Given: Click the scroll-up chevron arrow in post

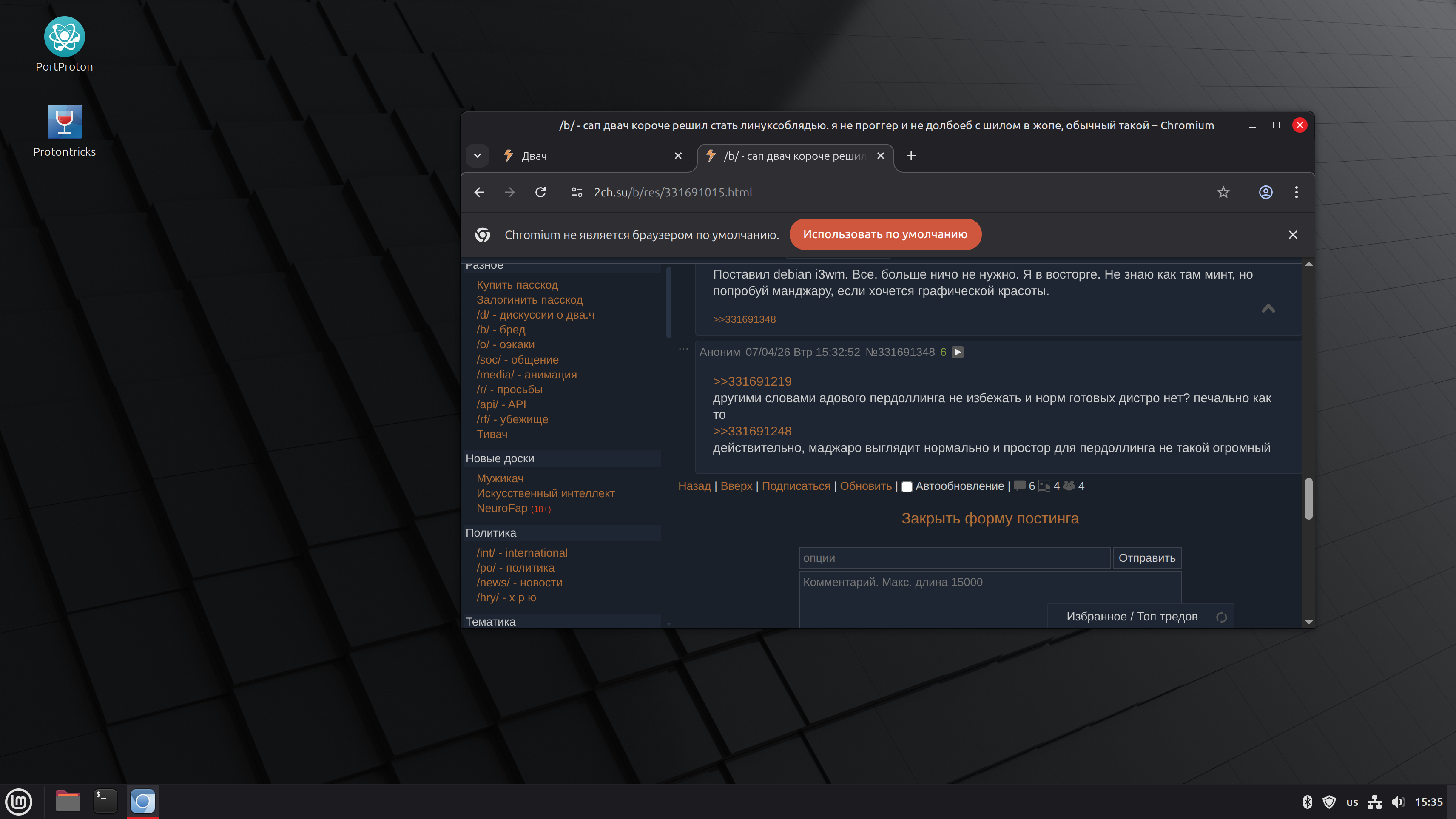Looking at the screenshot, I should click(x=1268, y=309).
